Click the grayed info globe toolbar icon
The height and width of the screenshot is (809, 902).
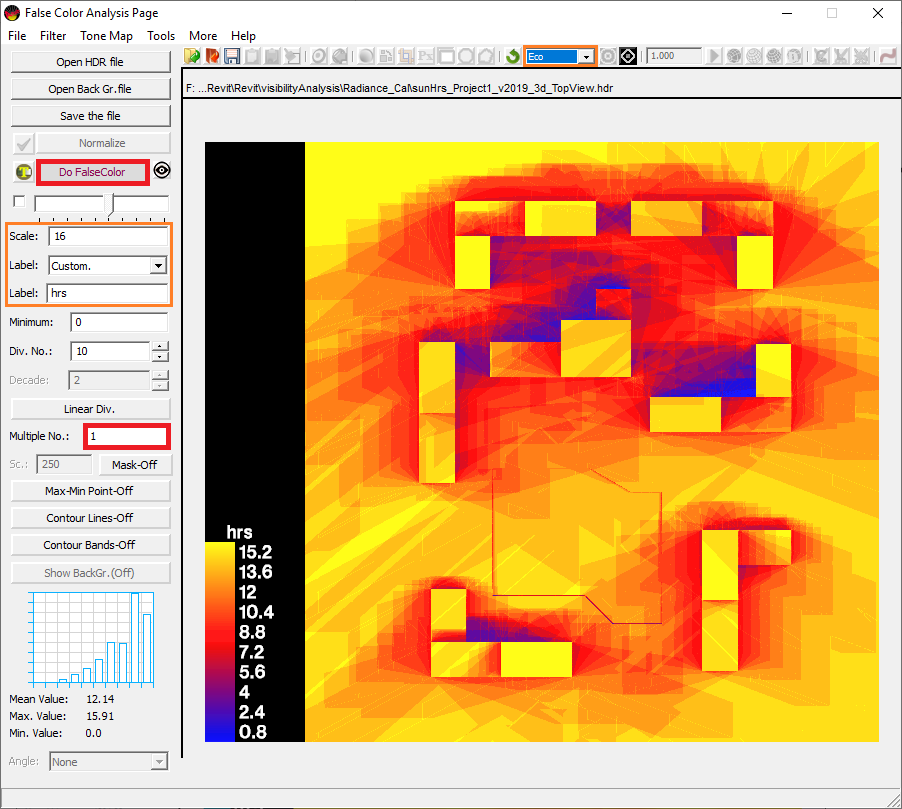[x=794, y=56]
